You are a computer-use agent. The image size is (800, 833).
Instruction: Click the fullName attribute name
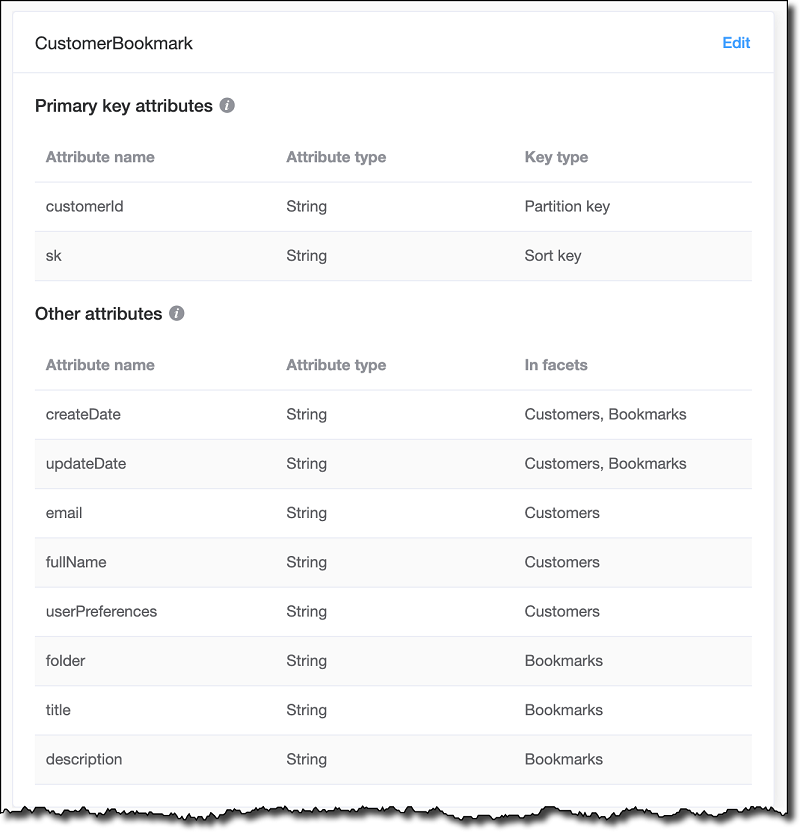coord(76,562)
